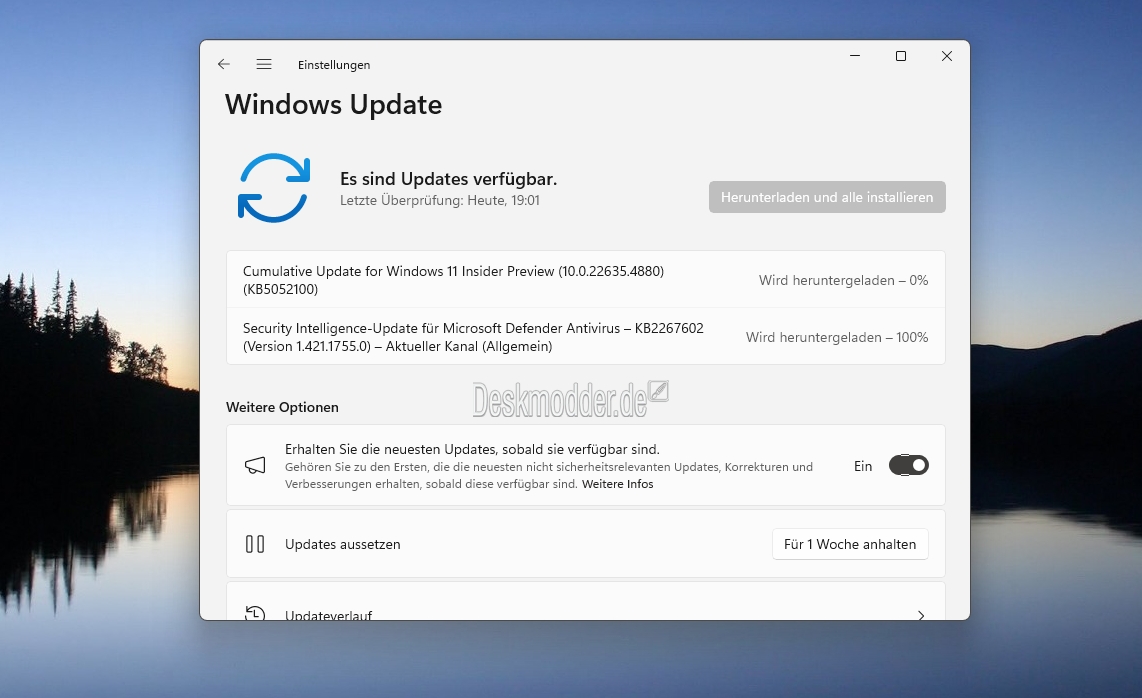
Task: Click the Ein toggle state label
Action: [x=862, y=466]
